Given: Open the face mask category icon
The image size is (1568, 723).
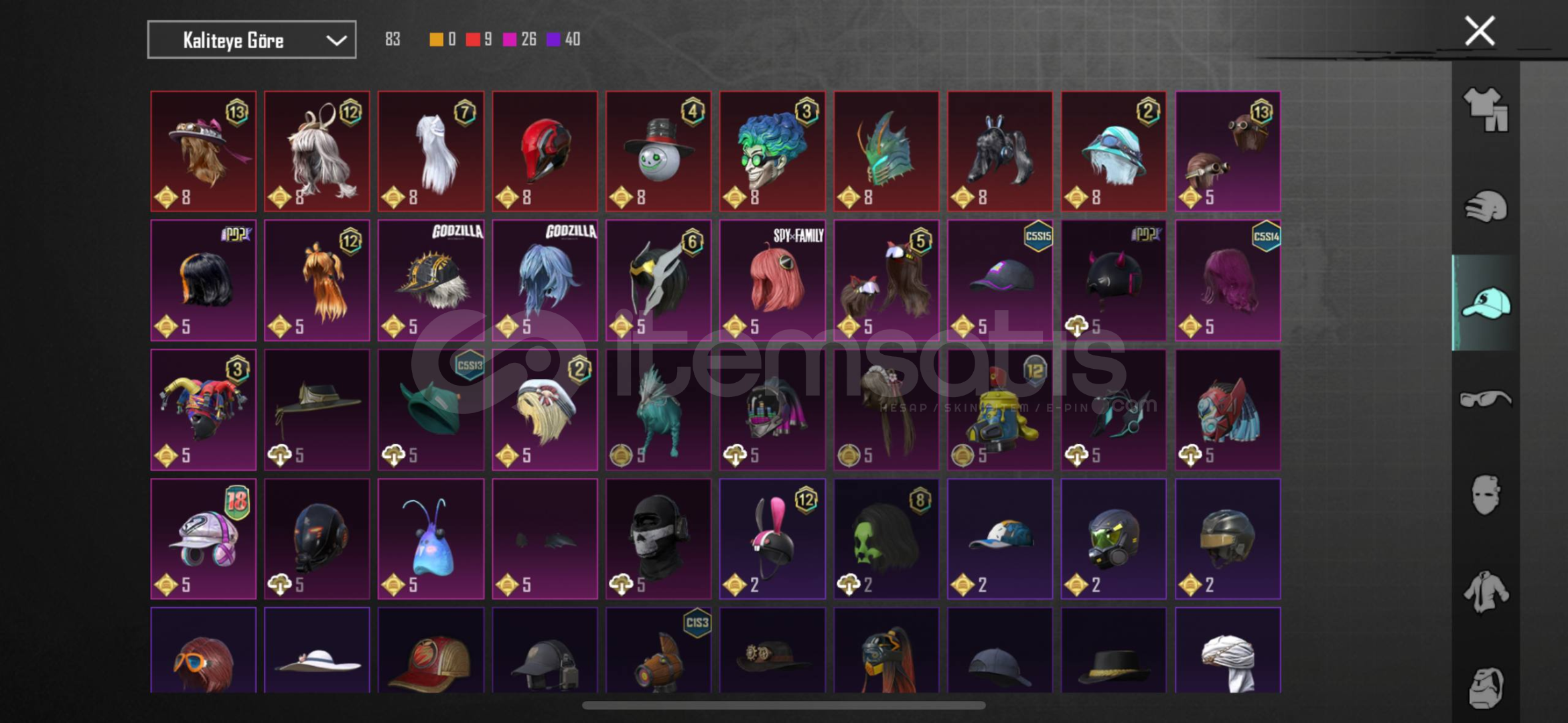Looking at the screenshot, I should [x=1485, y=495].
